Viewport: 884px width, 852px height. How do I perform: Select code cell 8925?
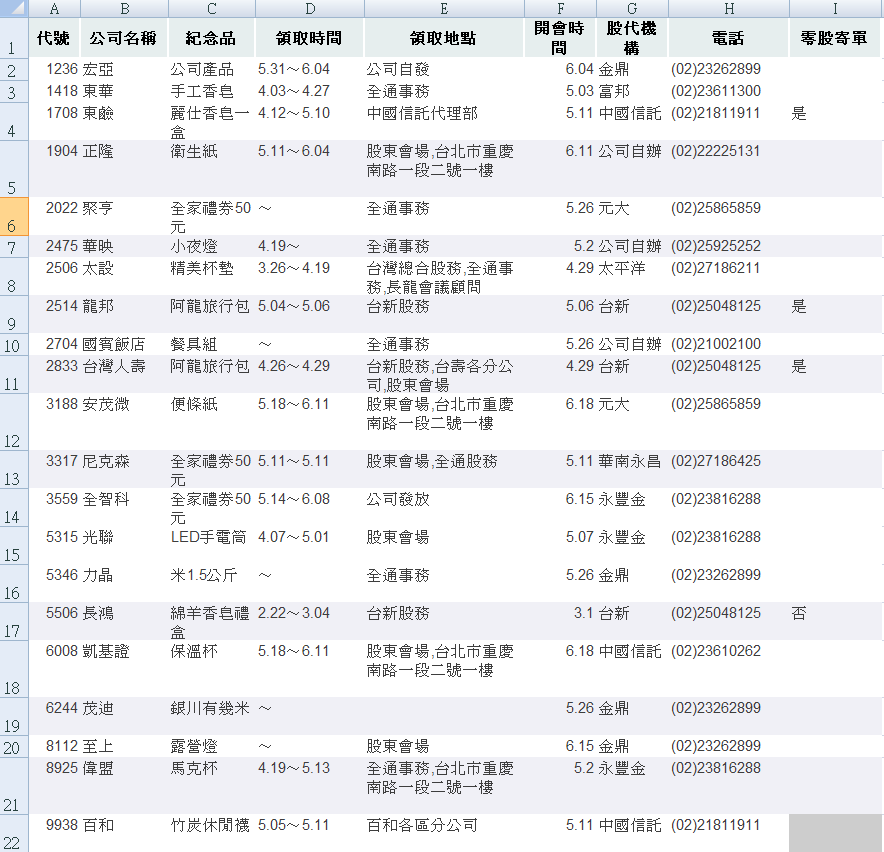click(x=55, y=785)
